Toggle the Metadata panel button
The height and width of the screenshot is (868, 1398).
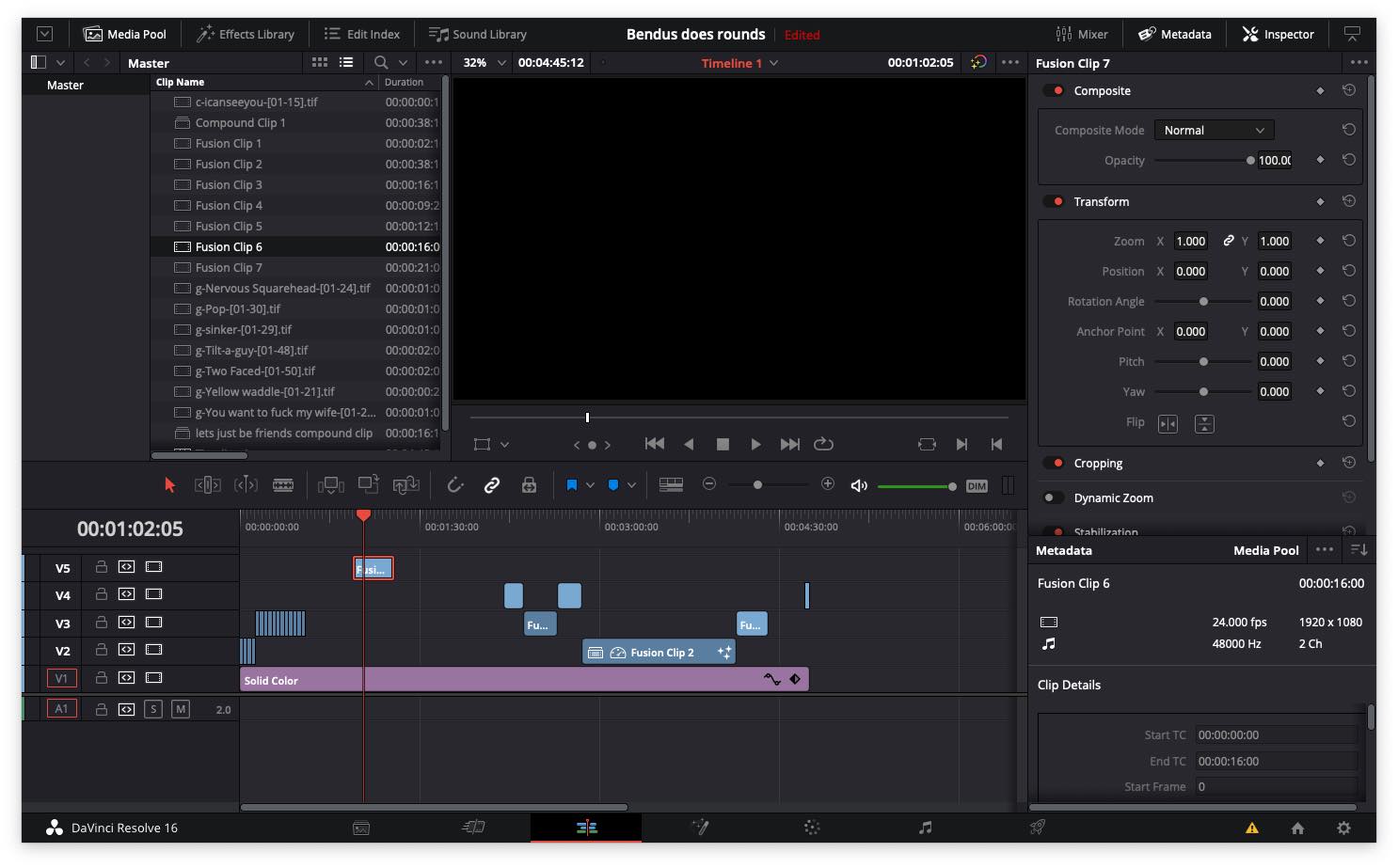[1175, 34]
